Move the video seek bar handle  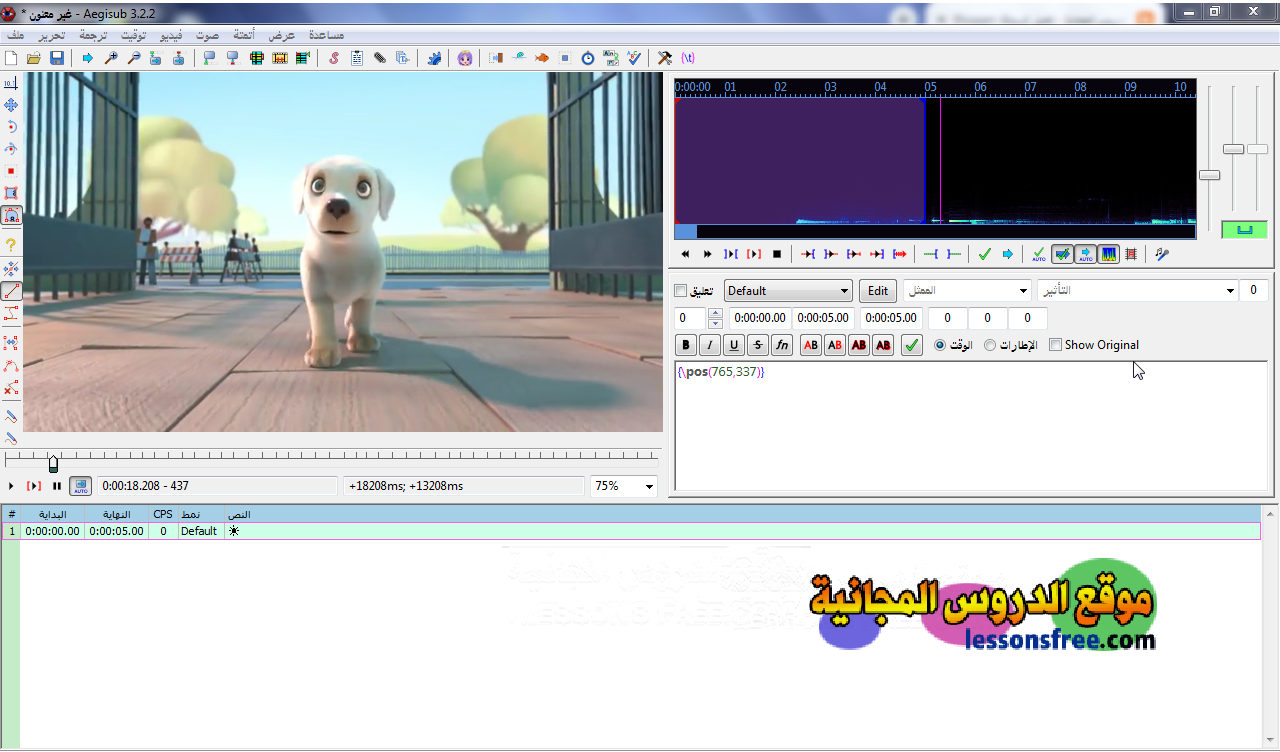pos(53,463)
